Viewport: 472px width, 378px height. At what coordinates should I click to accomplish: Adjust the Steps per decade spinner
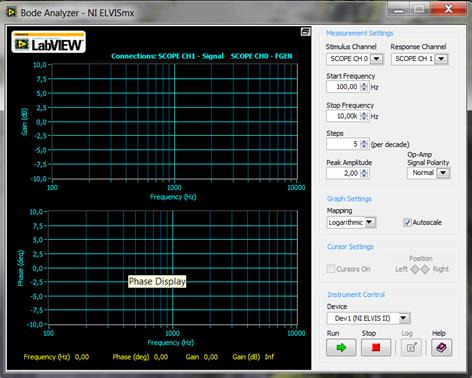(x=364, y=144)
